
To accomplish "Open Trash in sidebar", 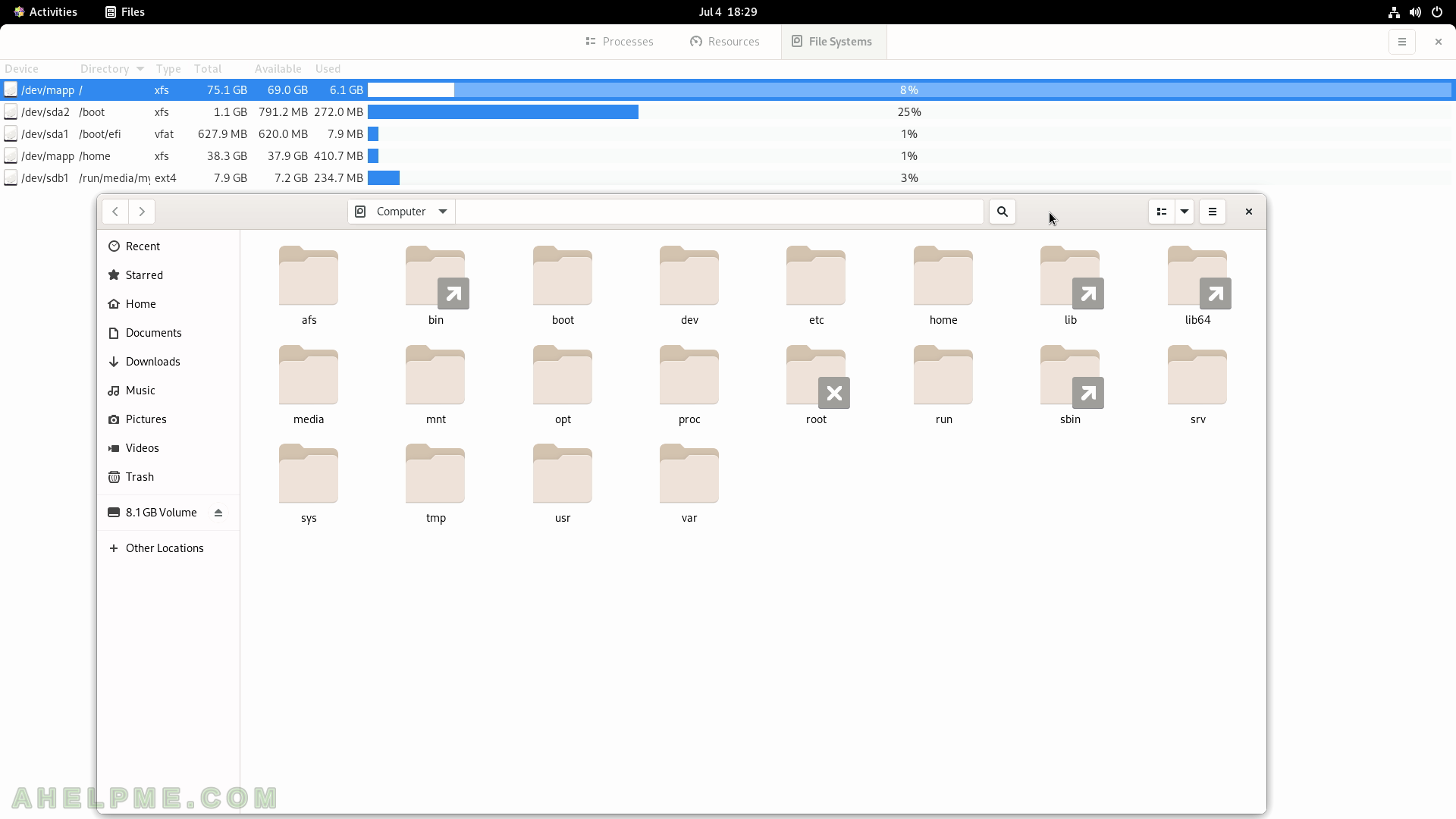I will click(x=168, y=477).
